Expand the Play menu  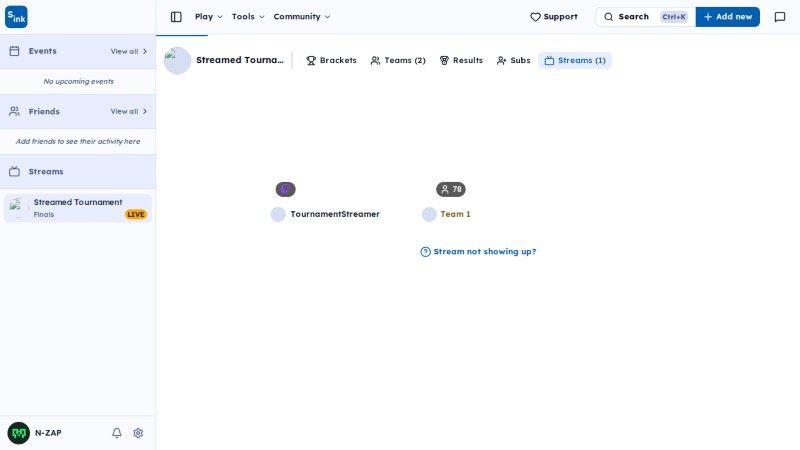coord(209,17)
